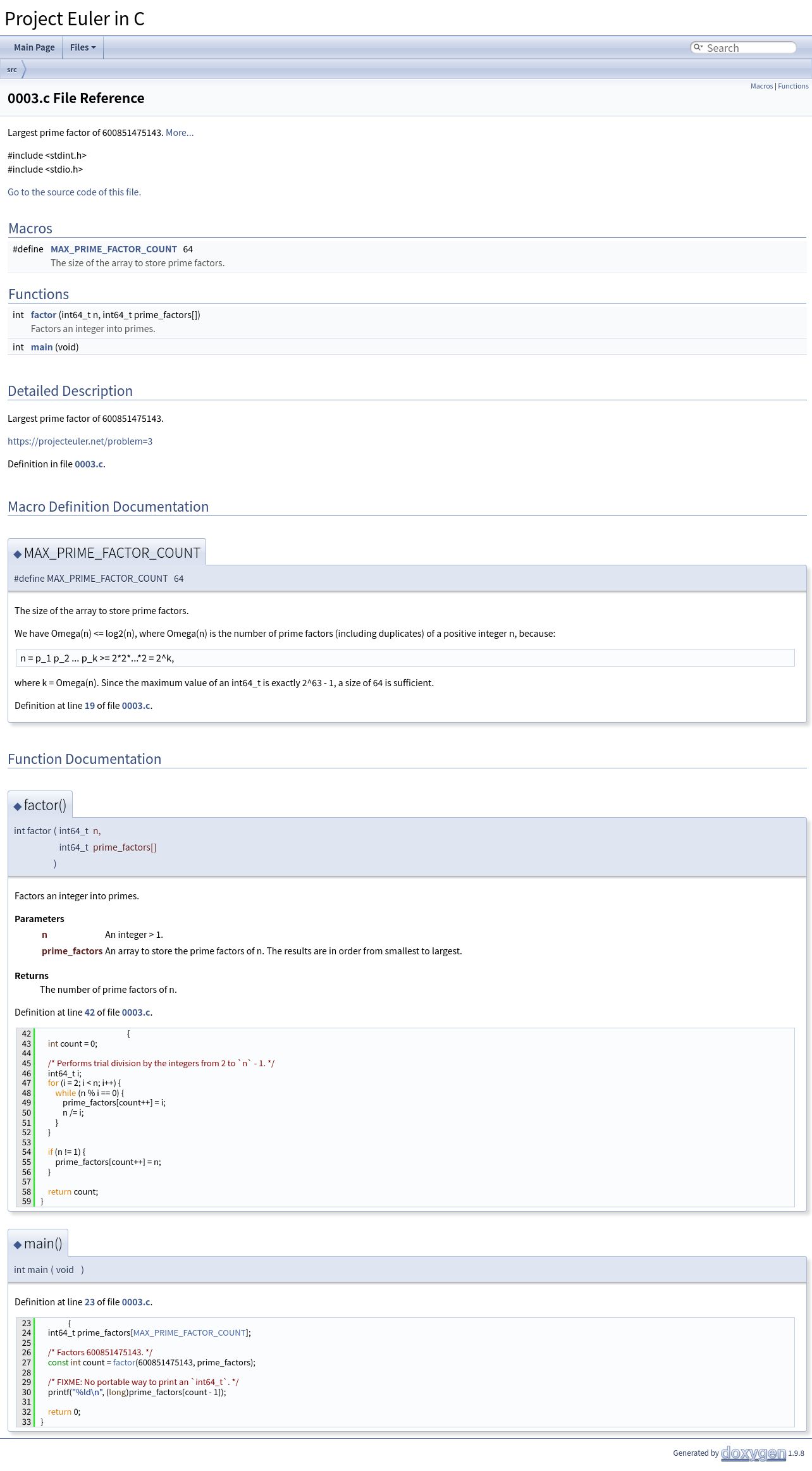Click line number 47 in factor listing
Image resolution: width=812 pixels, height=1471 pixels.
click(27, 1083)
